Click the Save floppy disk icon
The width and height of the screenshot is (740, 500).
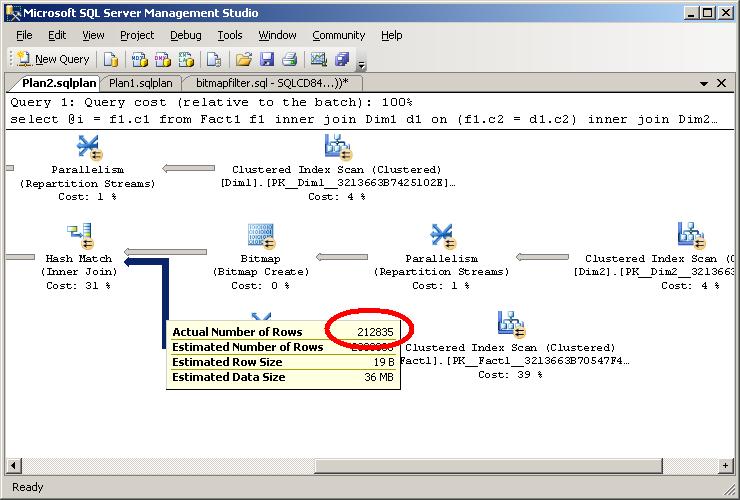click(x=267, y=59)
